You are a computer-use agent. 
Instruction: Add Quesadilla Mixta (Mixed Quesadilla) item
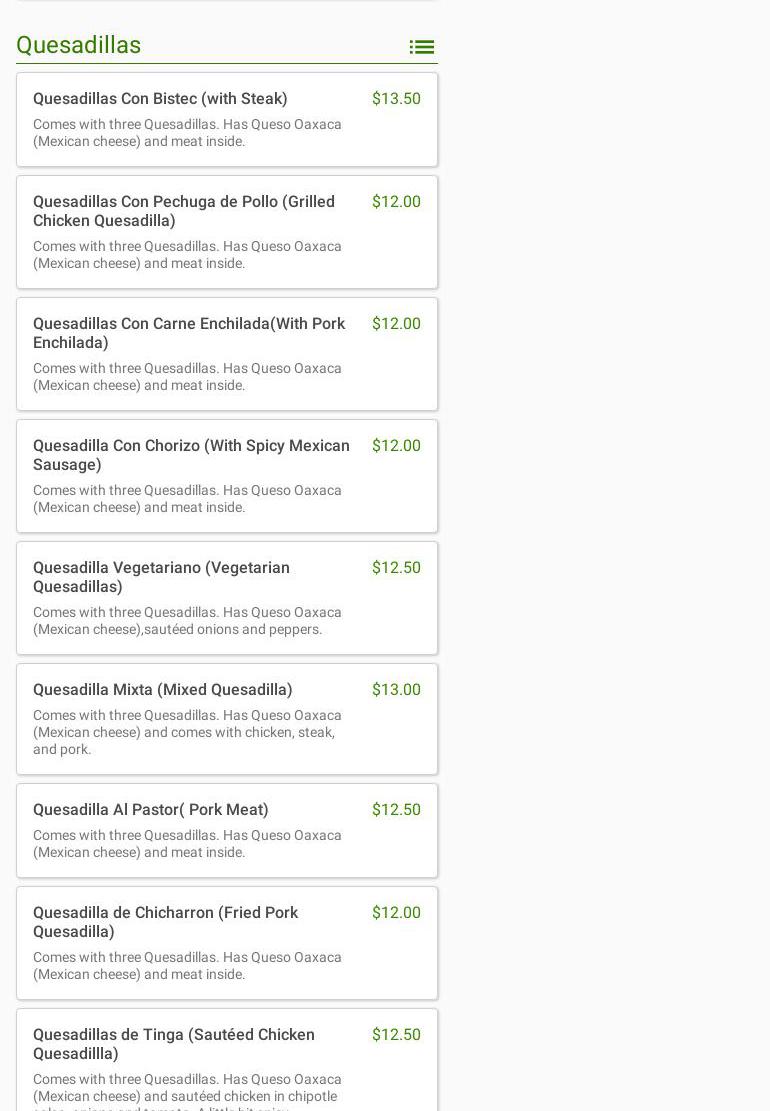[227, 719]
